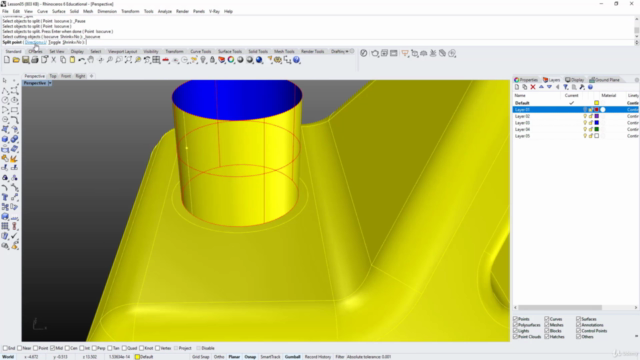
Task: Click the red car Set View icon
Action: 166,60
